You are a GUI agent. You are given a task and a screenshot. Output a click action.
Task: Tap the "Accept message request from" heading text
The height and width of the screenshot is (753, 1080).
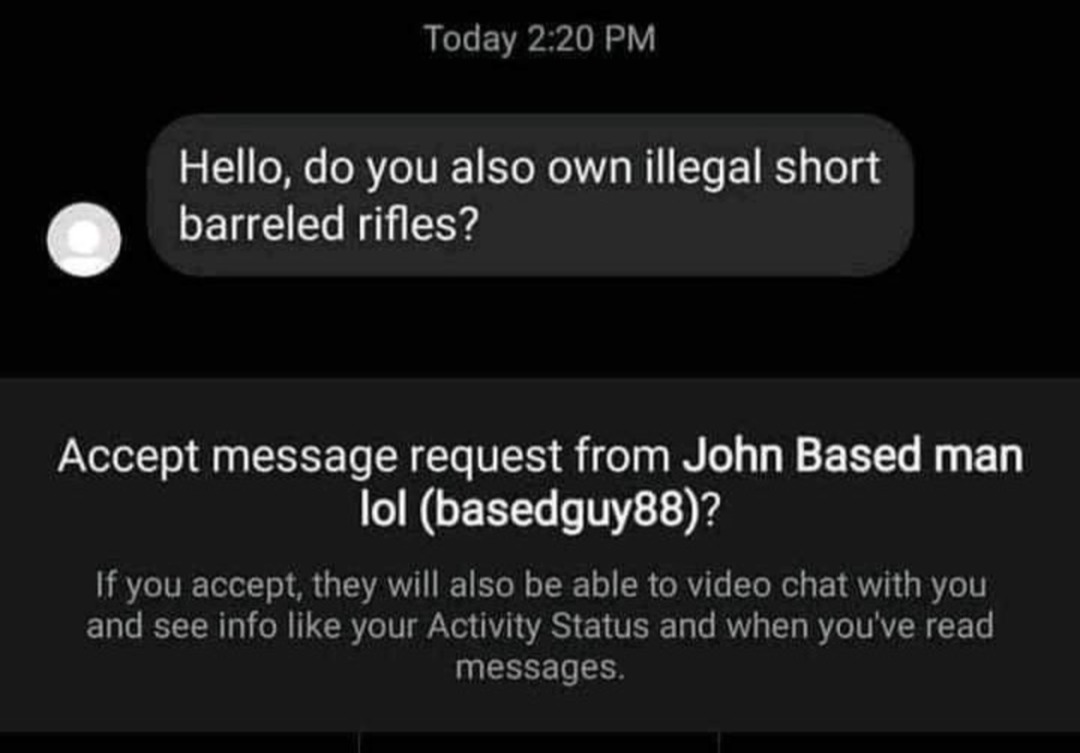click(364, 457)
